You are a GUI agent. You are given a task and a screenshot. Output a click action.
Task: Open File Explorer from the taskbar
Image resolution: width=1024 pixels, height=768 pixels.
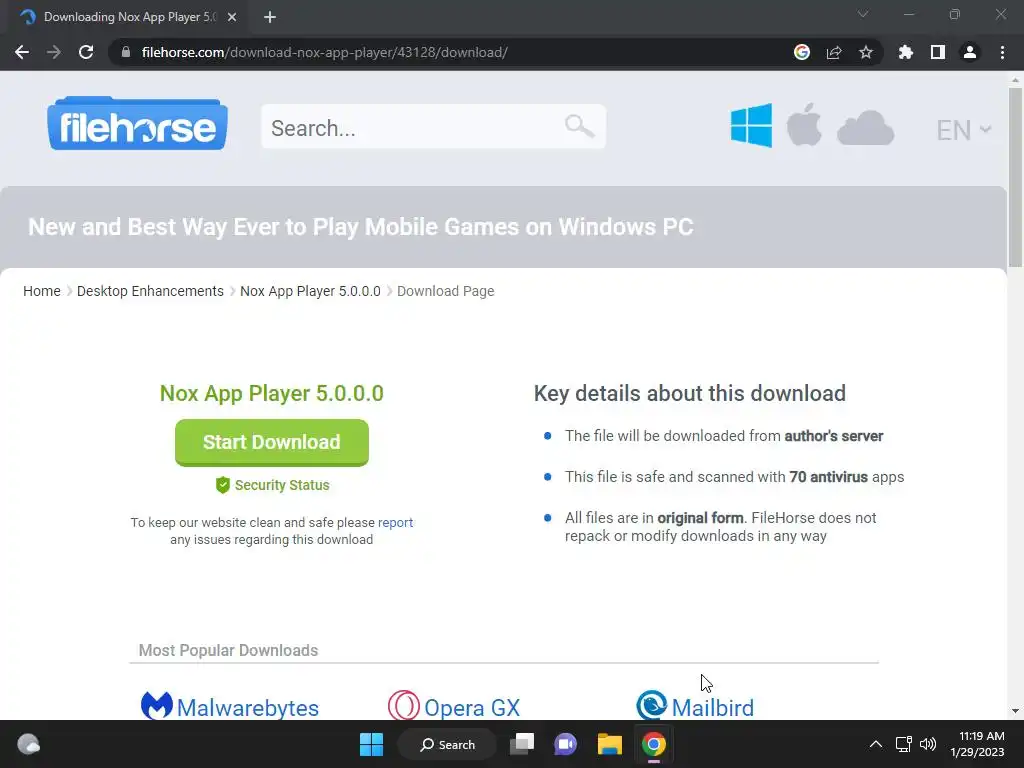609,744
